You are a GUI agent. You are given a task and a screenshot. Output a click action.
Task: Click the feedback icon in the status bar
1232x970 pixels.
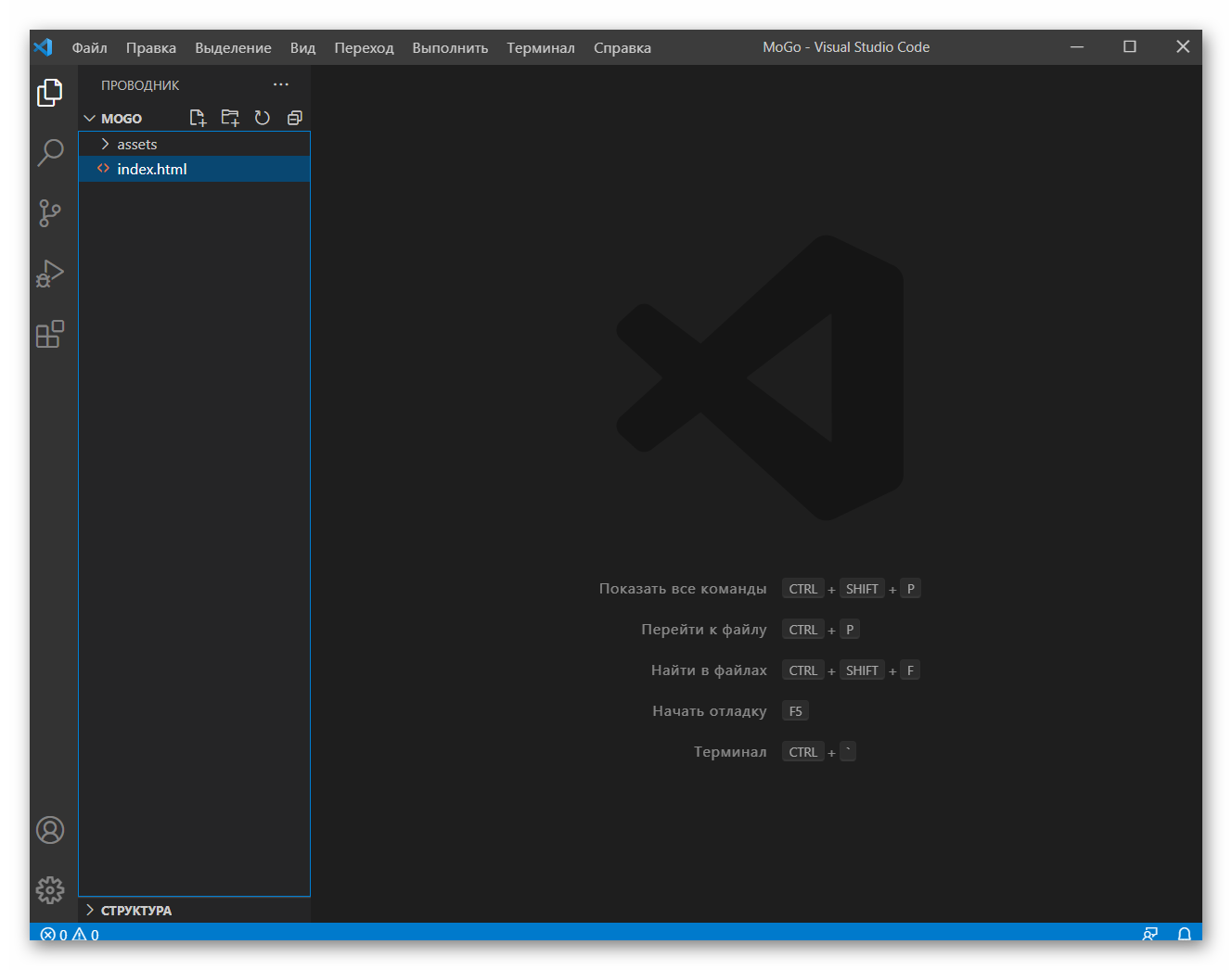point(1150,934)
